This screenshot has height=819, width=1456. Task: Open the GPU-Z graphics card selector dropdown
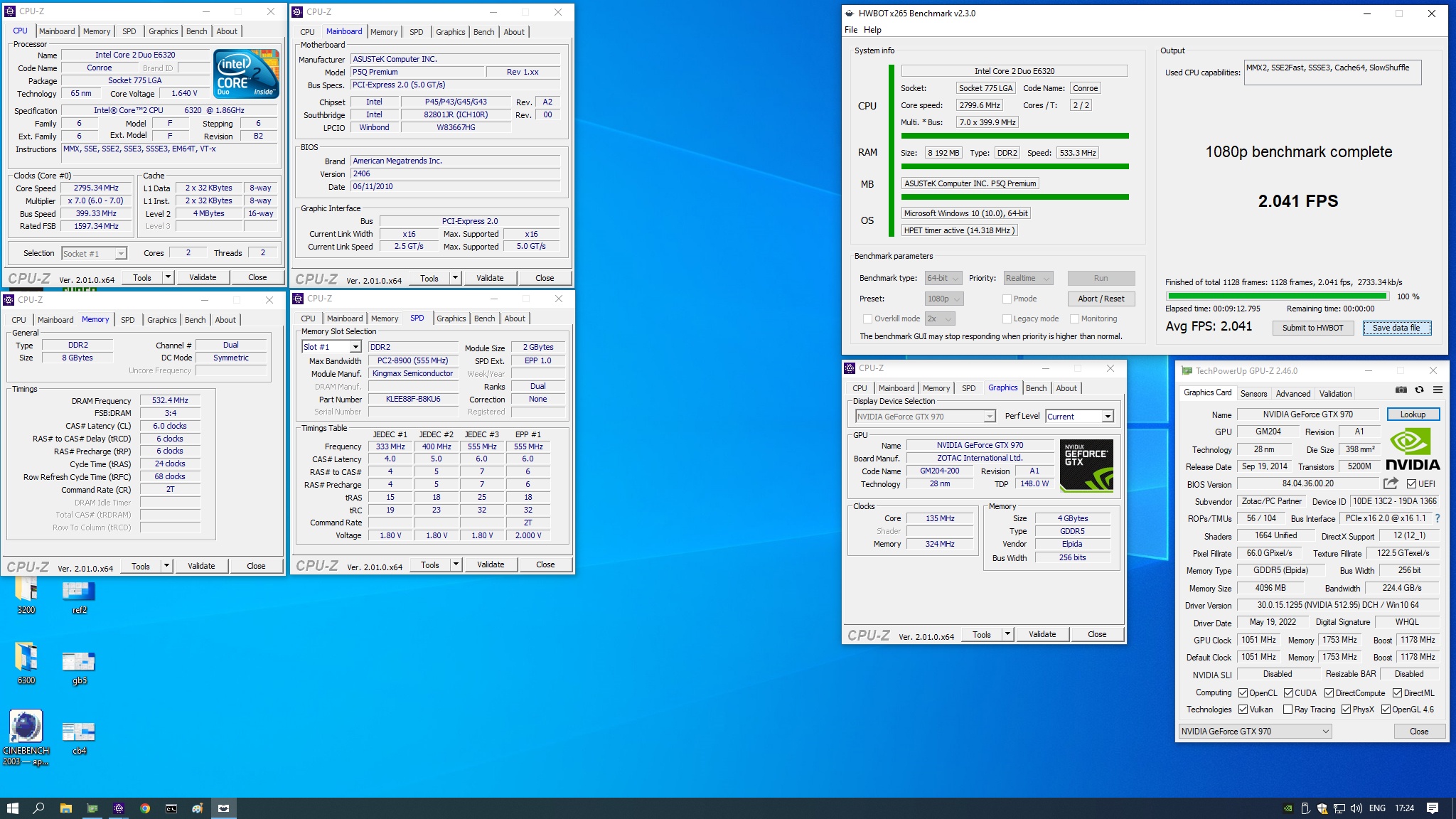[1255, 732]
